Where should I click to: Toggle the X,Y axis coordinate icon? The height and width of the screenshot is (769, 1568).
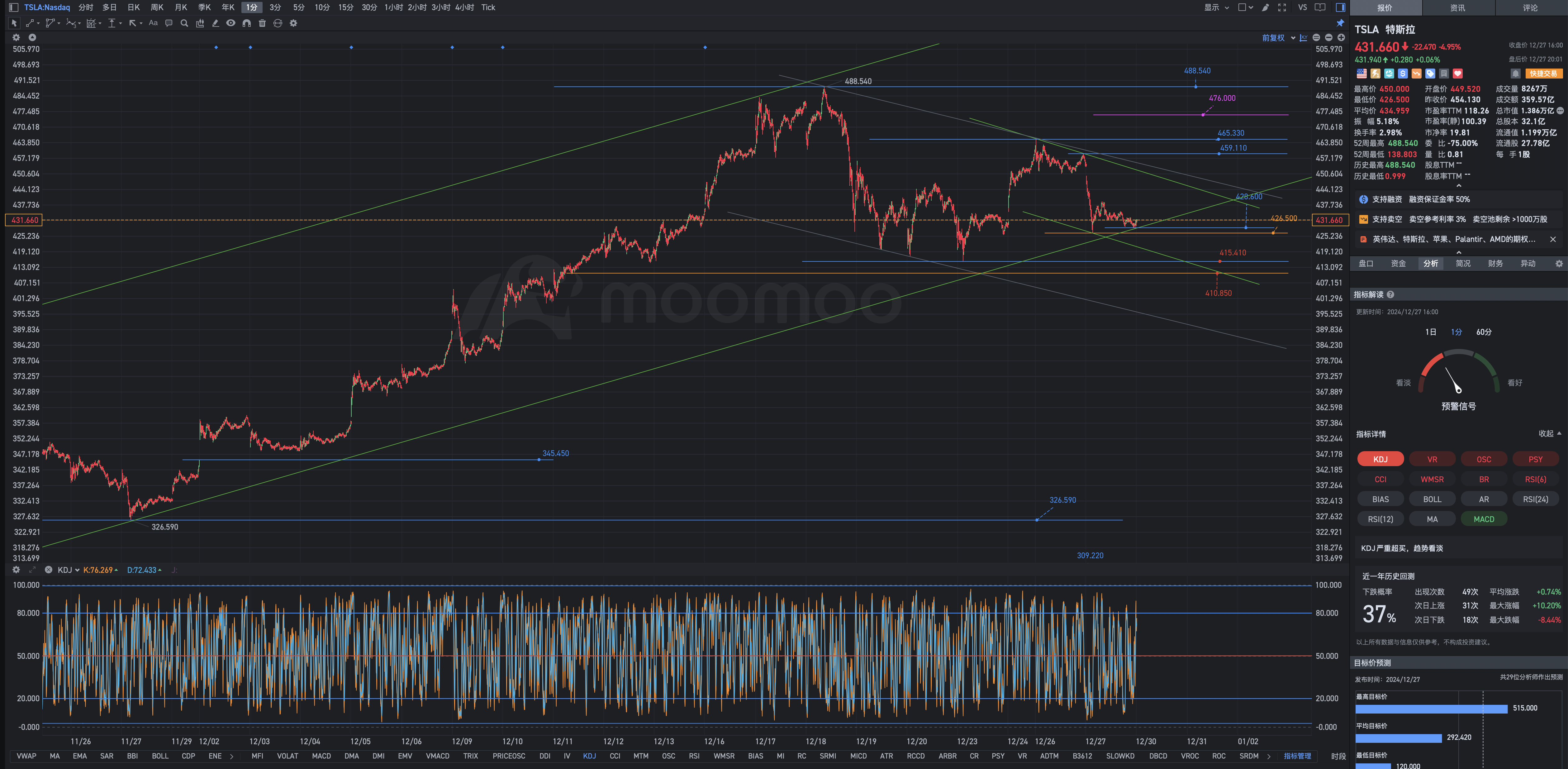(1303, 38)
